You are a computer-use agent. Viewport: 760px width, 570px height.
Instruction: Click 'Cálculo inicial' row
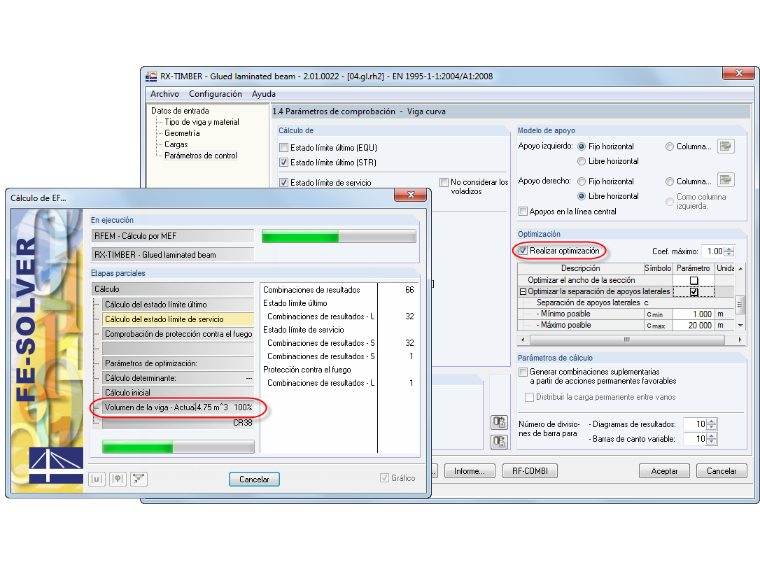pyautogui.click(x=178, y=393)
